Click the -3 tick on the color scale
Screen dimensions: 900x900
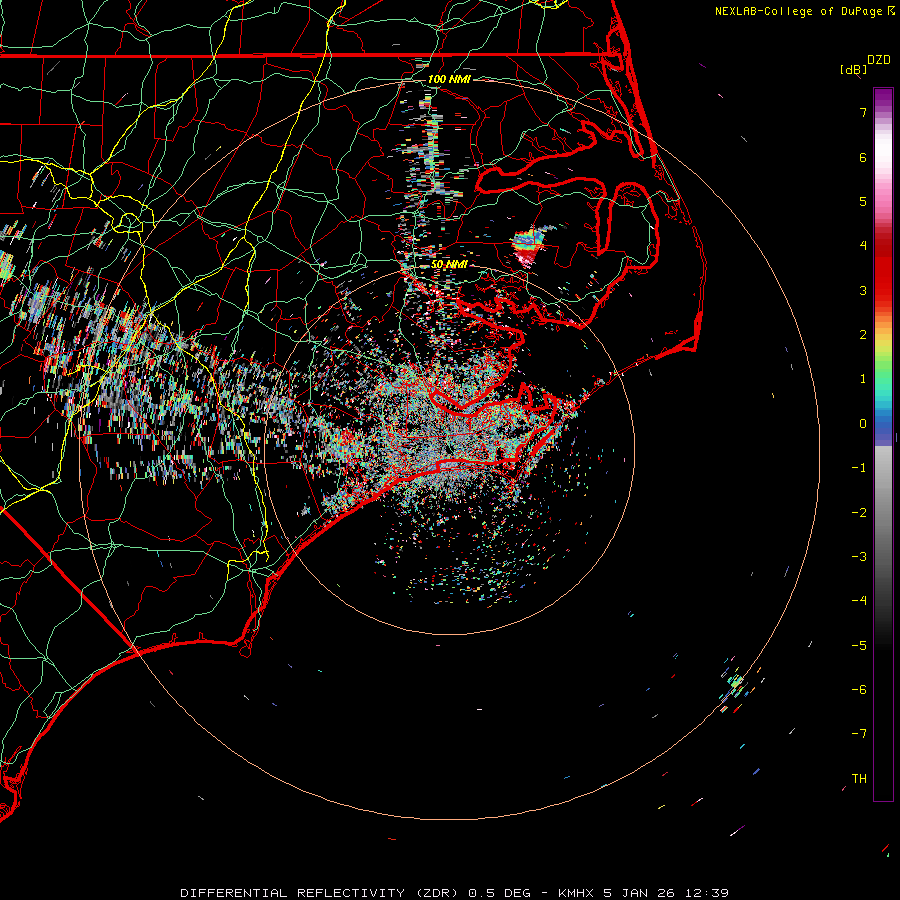[x=858, y=557]
